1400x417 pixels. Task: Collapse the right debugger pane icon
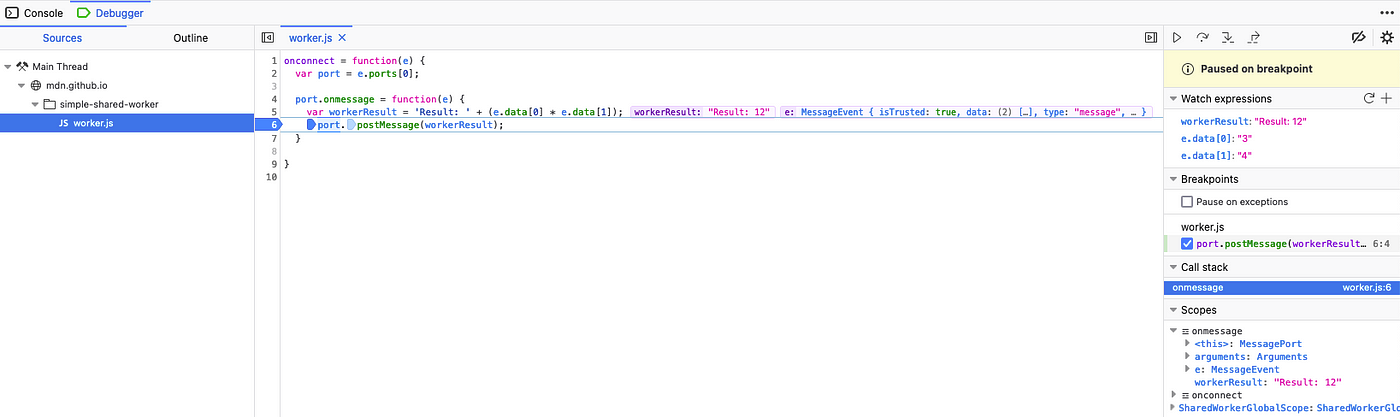coord(1151,37)
